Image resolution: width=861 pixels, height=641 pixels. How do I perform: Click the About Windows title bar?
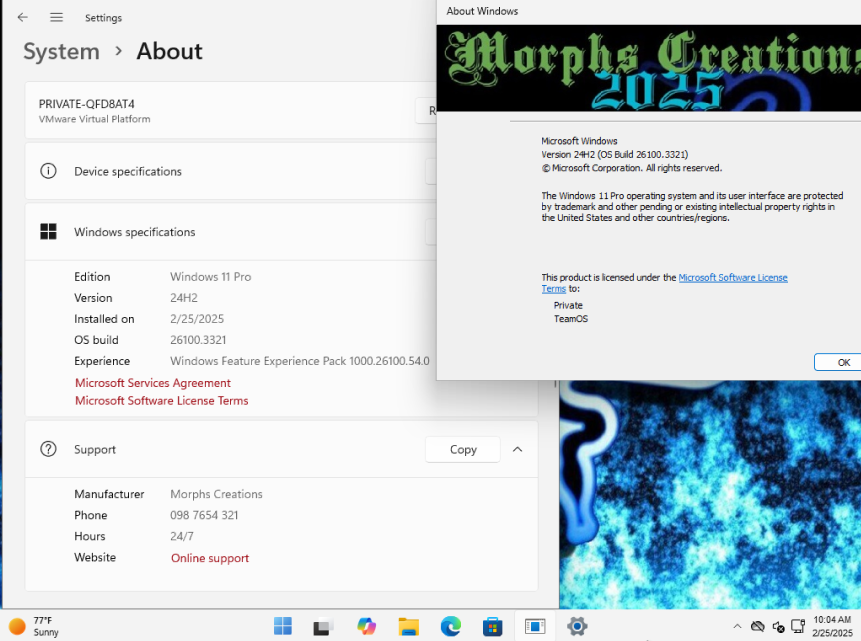(x=648, y=12)
